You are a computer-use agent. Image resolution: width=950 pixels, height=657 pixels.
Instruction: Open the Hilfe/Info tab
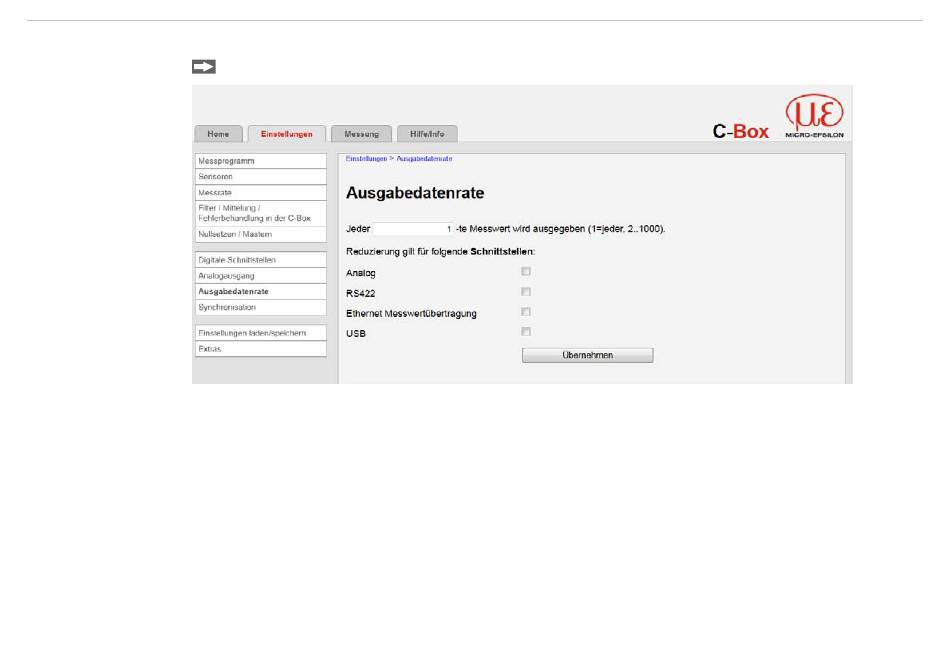(427, 134)
